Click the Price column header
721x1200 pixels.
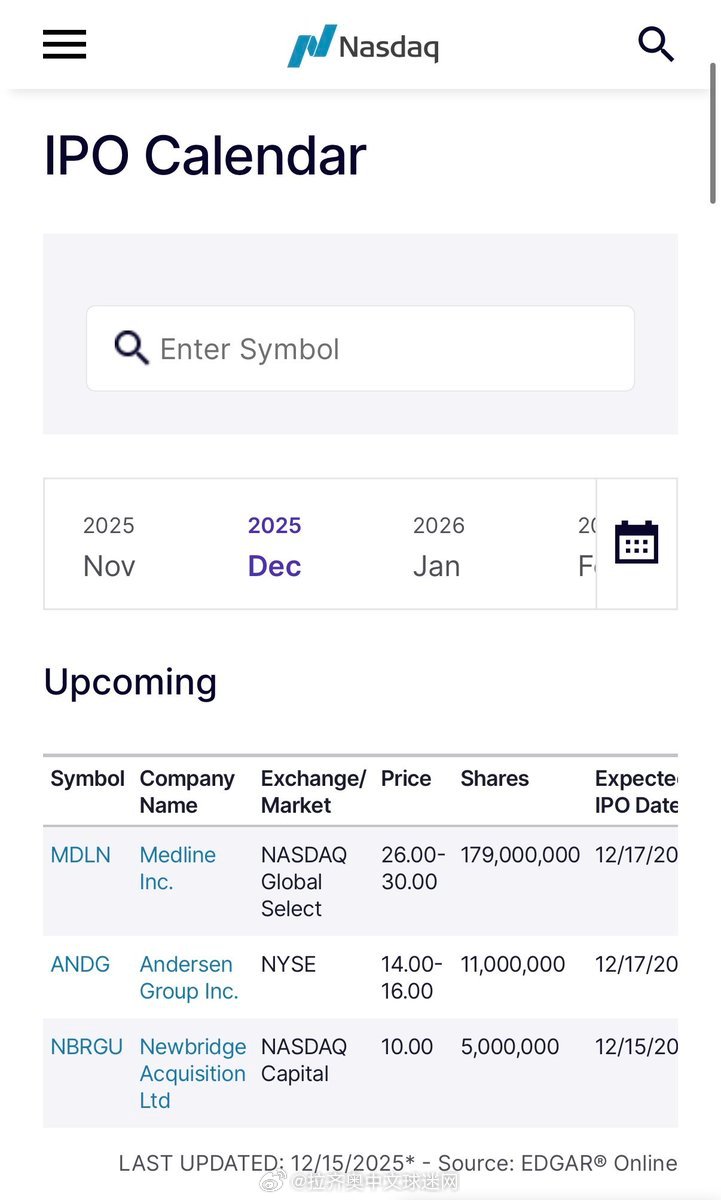[x=406, y=779]
